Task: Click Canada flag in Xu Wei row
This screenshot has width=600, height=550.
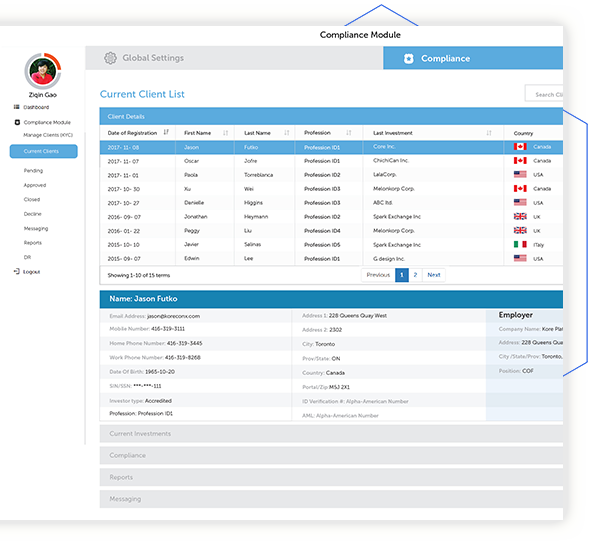Action: pyautogui.click(x=520, y=188)
